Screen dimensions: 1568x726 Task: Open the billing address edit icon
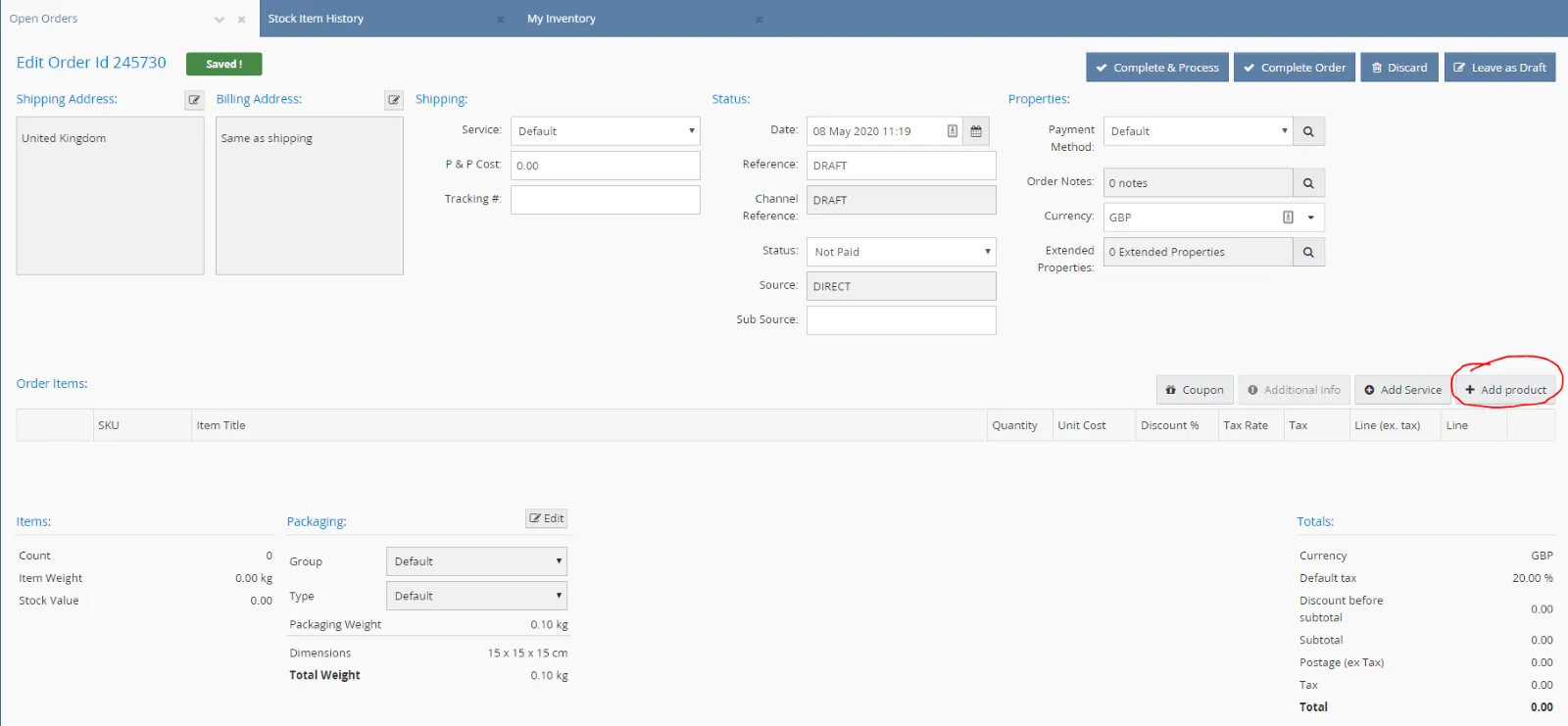click(394, 100)
